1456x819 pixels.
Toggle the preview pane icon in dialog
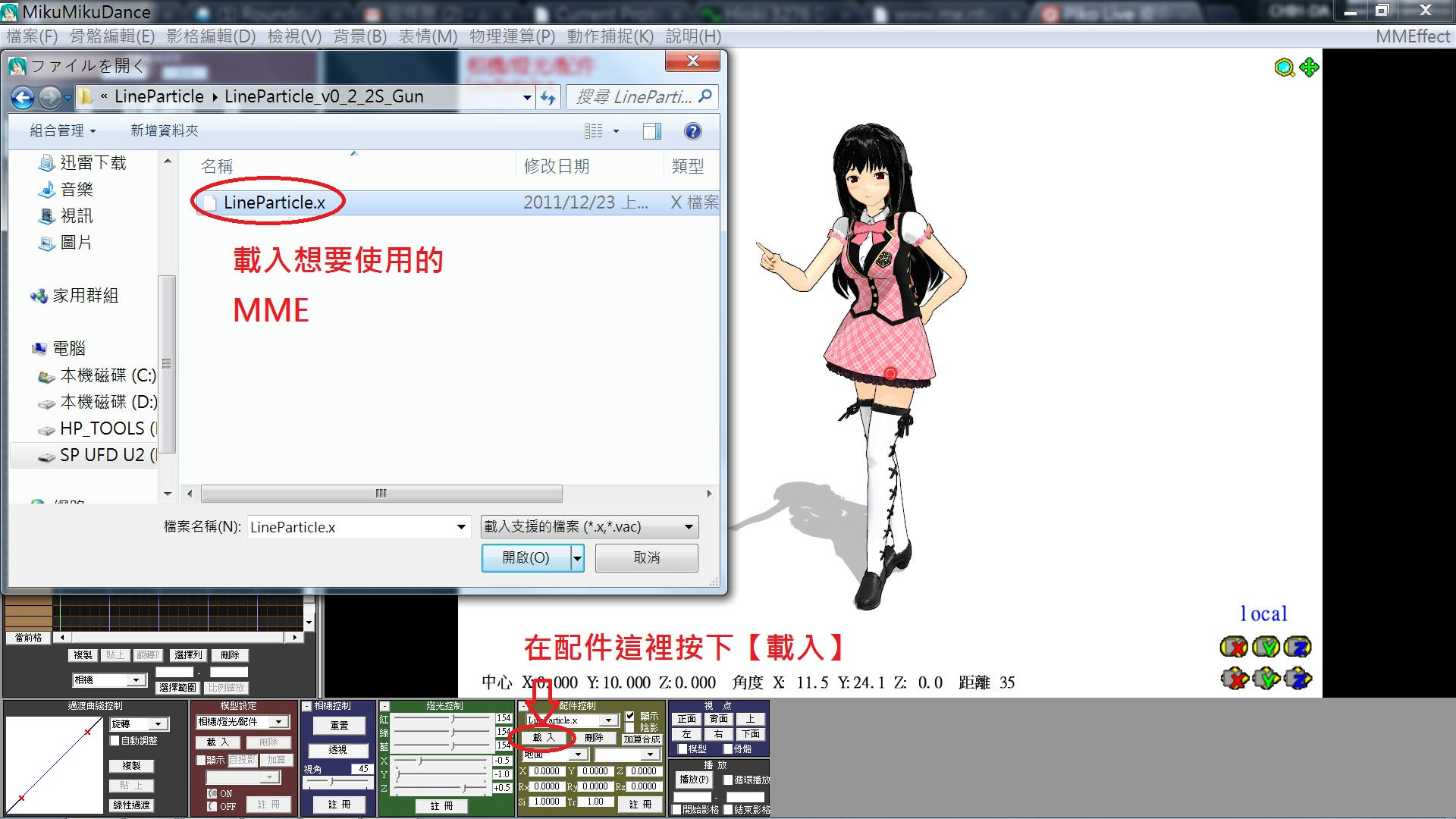(652, 131)
